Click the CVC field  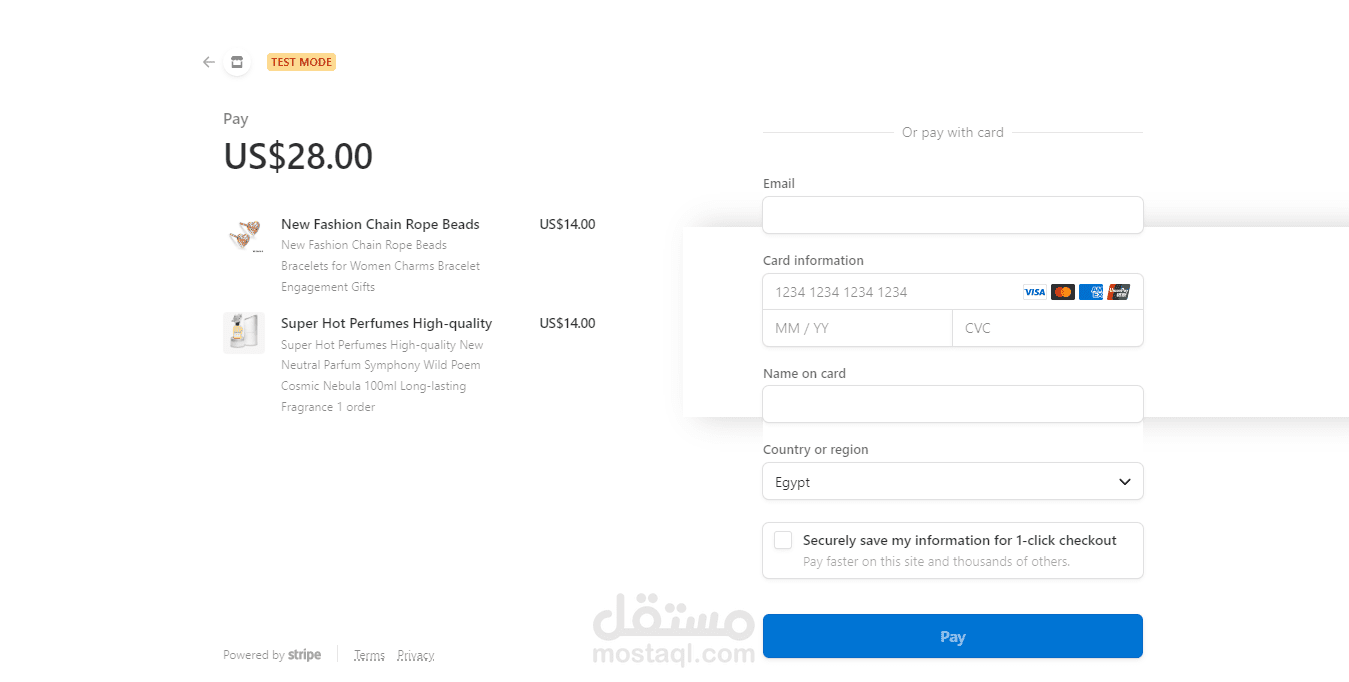(1047, 328)
